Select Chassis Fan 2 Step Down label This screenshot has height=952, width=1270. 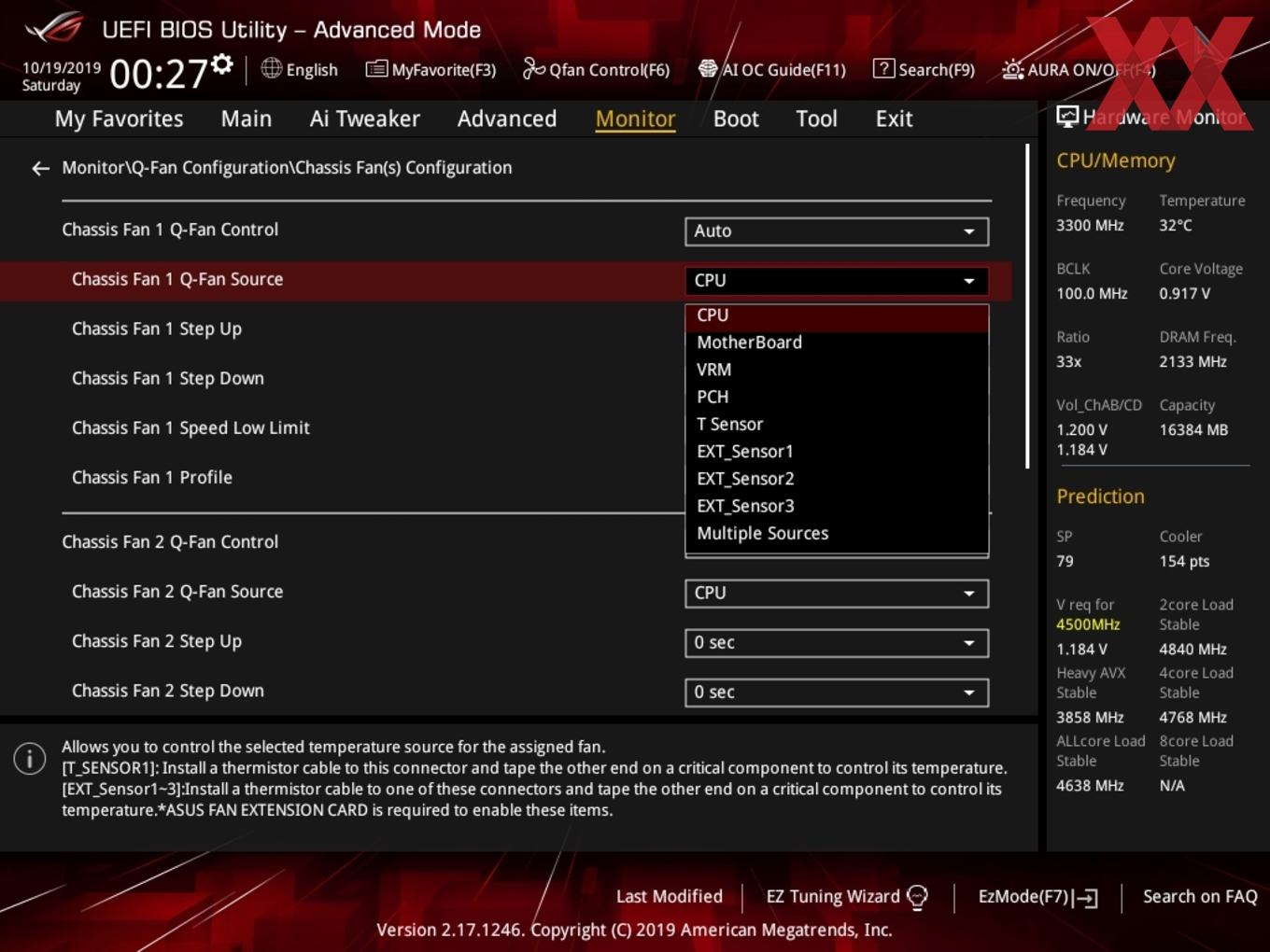(x=168, y=691)
